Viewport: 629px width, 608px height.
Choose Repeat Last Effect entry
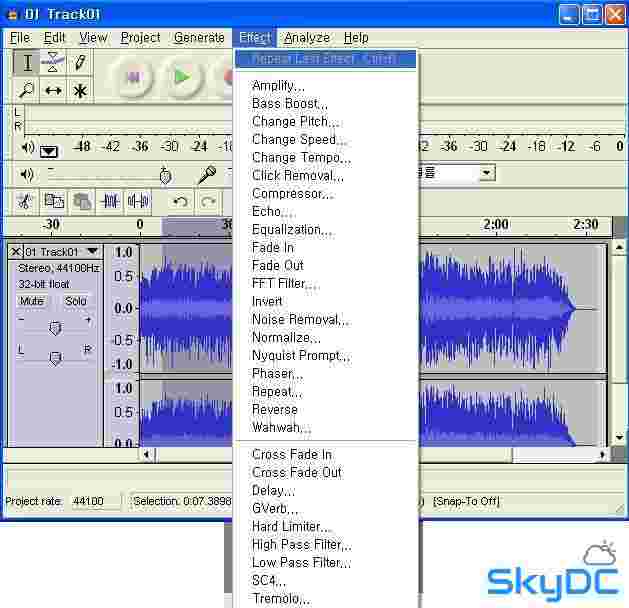325,59
